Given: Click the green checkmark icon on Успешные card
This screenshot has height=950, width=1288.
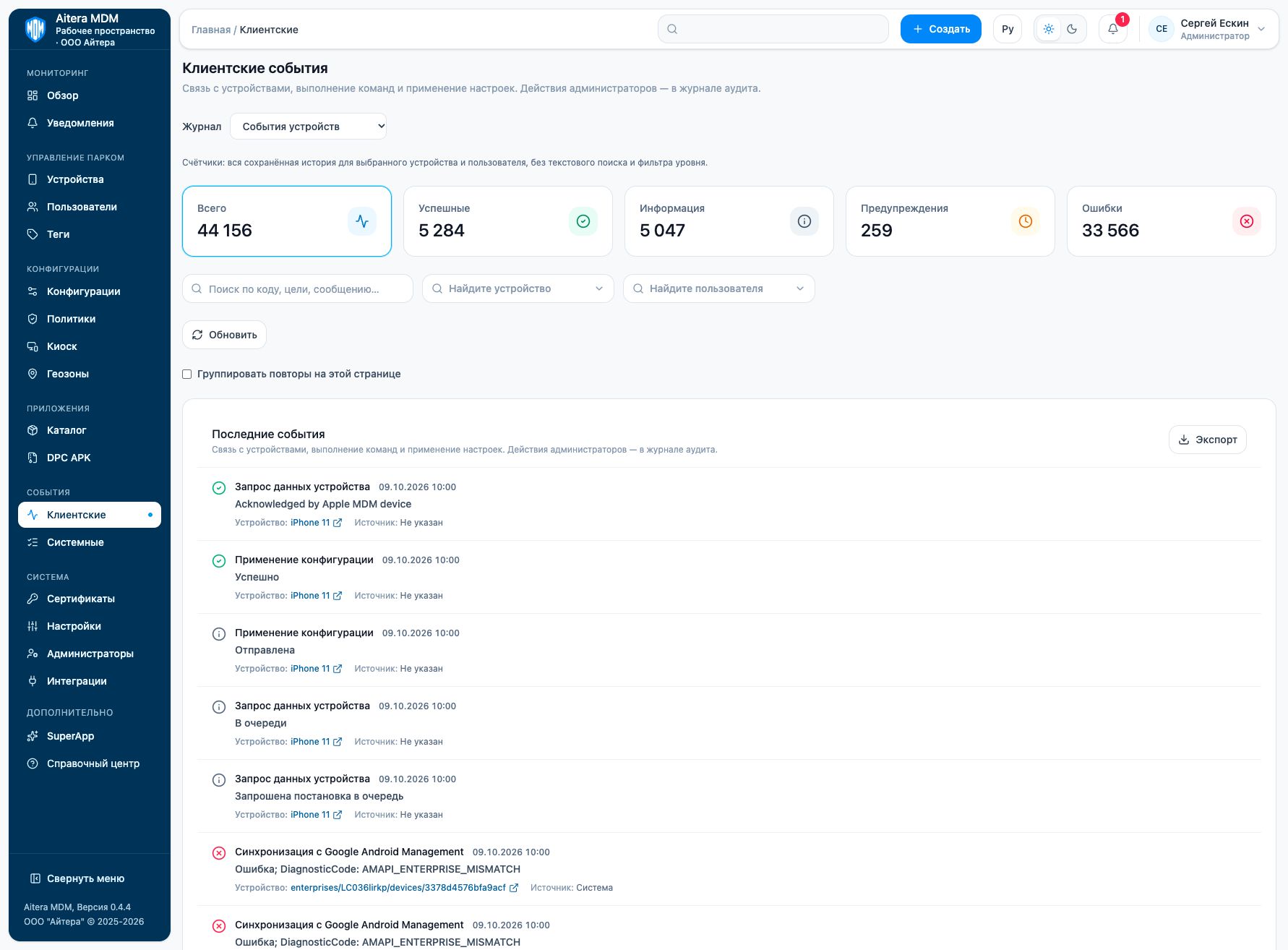Looking at the screenshot, I should click(x=583, y=221).
